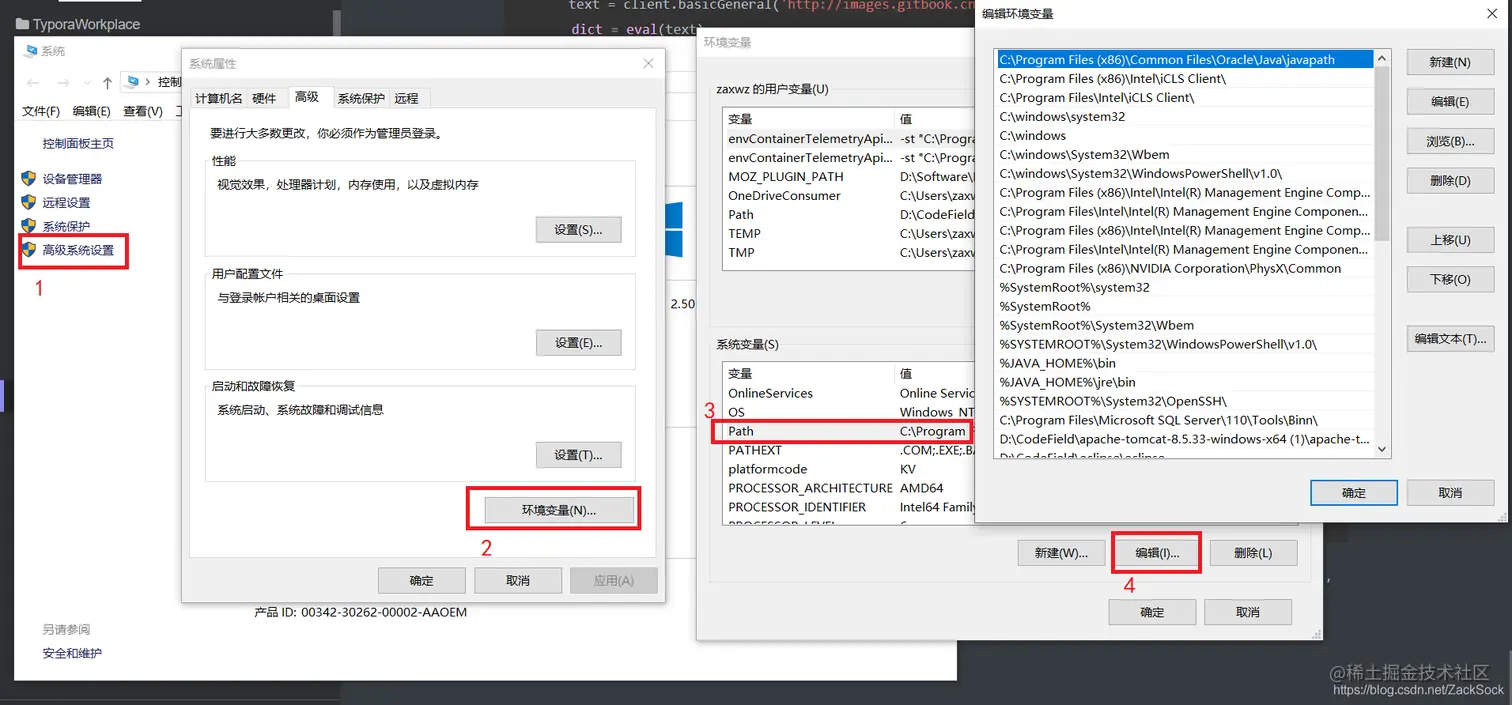
Task: Switch to the 远程 tab
Action: point(406,98)
